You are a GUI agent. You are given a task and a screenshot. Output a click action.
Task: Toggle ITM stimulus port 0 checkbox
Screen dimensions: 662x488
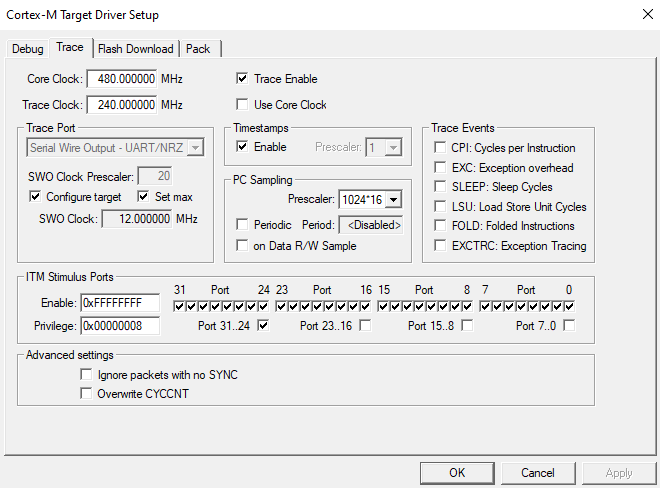pos(570,306)
